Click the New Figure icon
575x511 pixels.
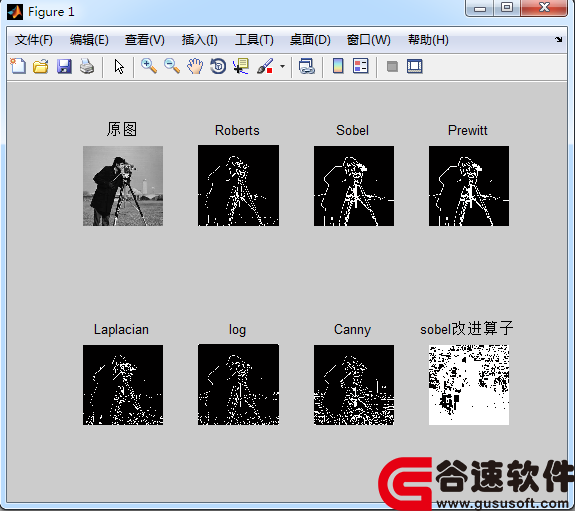click(x=18, y=67)
